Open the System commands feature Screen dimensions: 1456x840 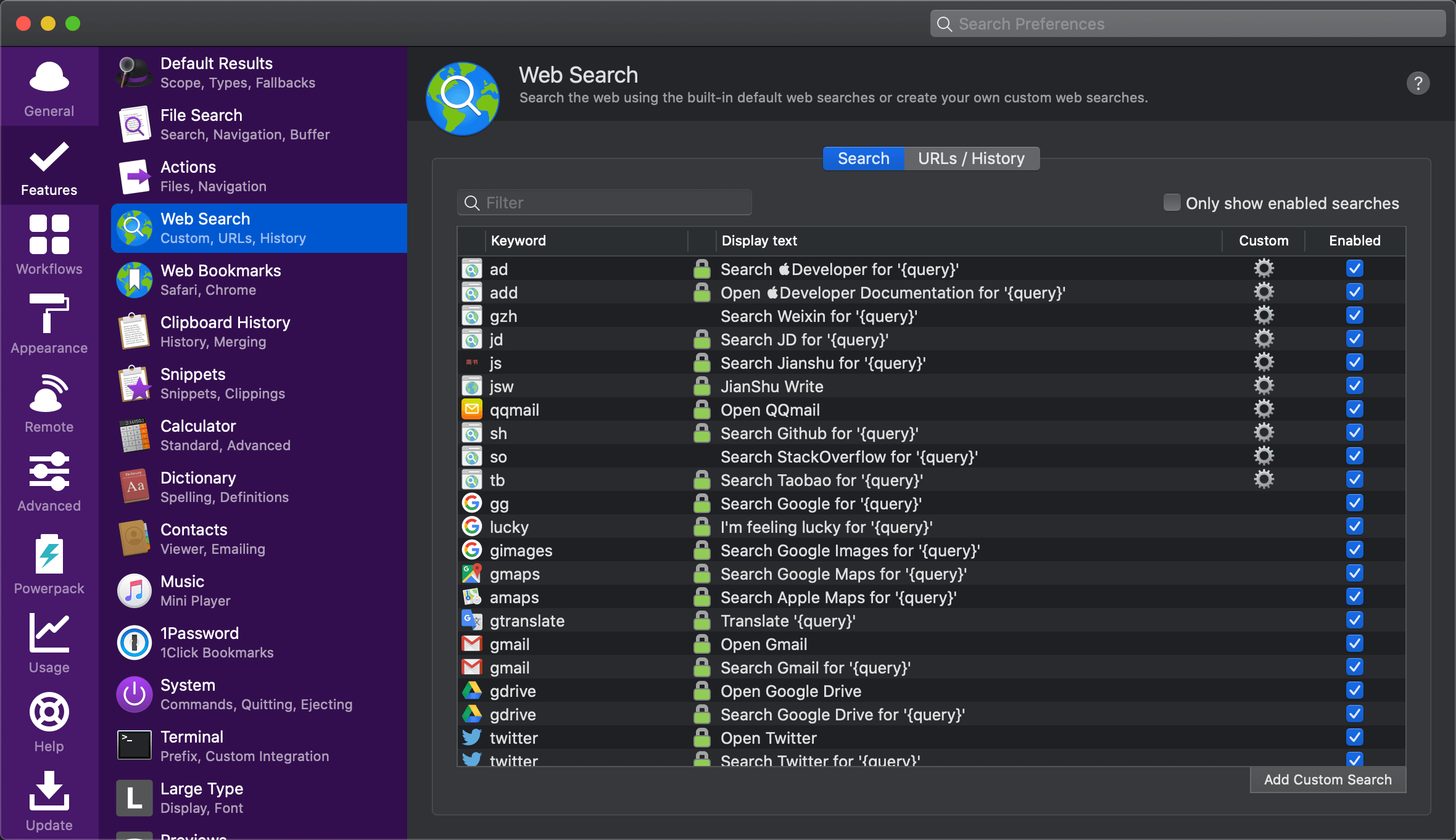(x=259, y=694)
